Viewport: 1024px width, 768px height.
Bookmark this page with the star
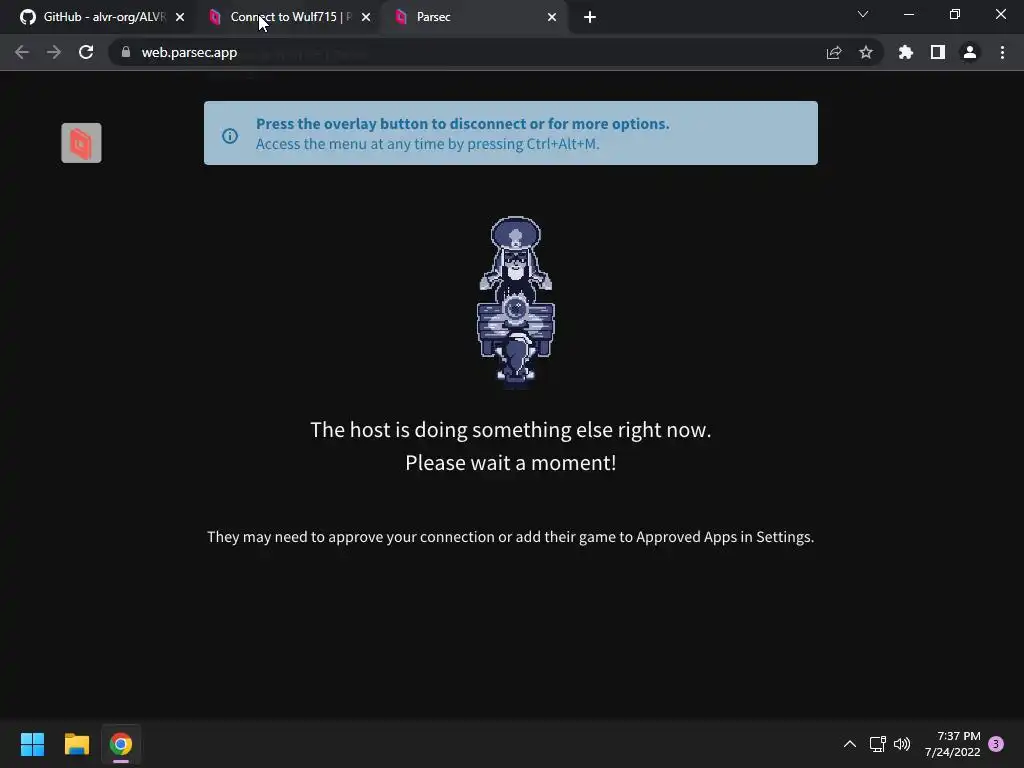pyautogui.click(x=866, y=52)
